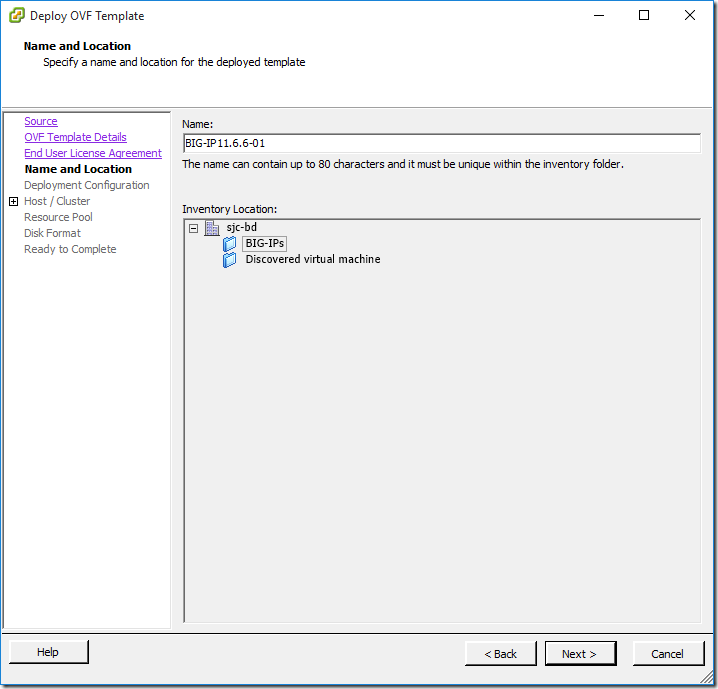Screen dimensions: 718x689
Task: Click the Name and Location step
Action: [78, 169]
